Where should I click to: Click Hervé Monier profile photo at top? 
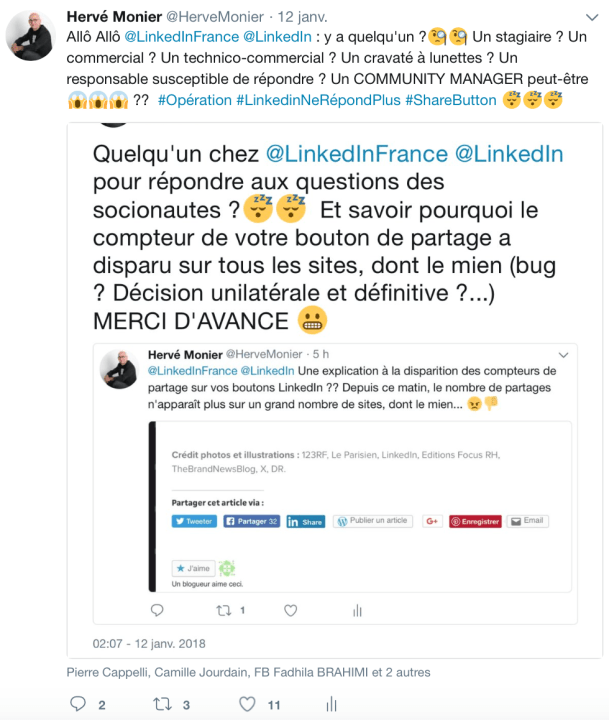(x=30, y=36)
